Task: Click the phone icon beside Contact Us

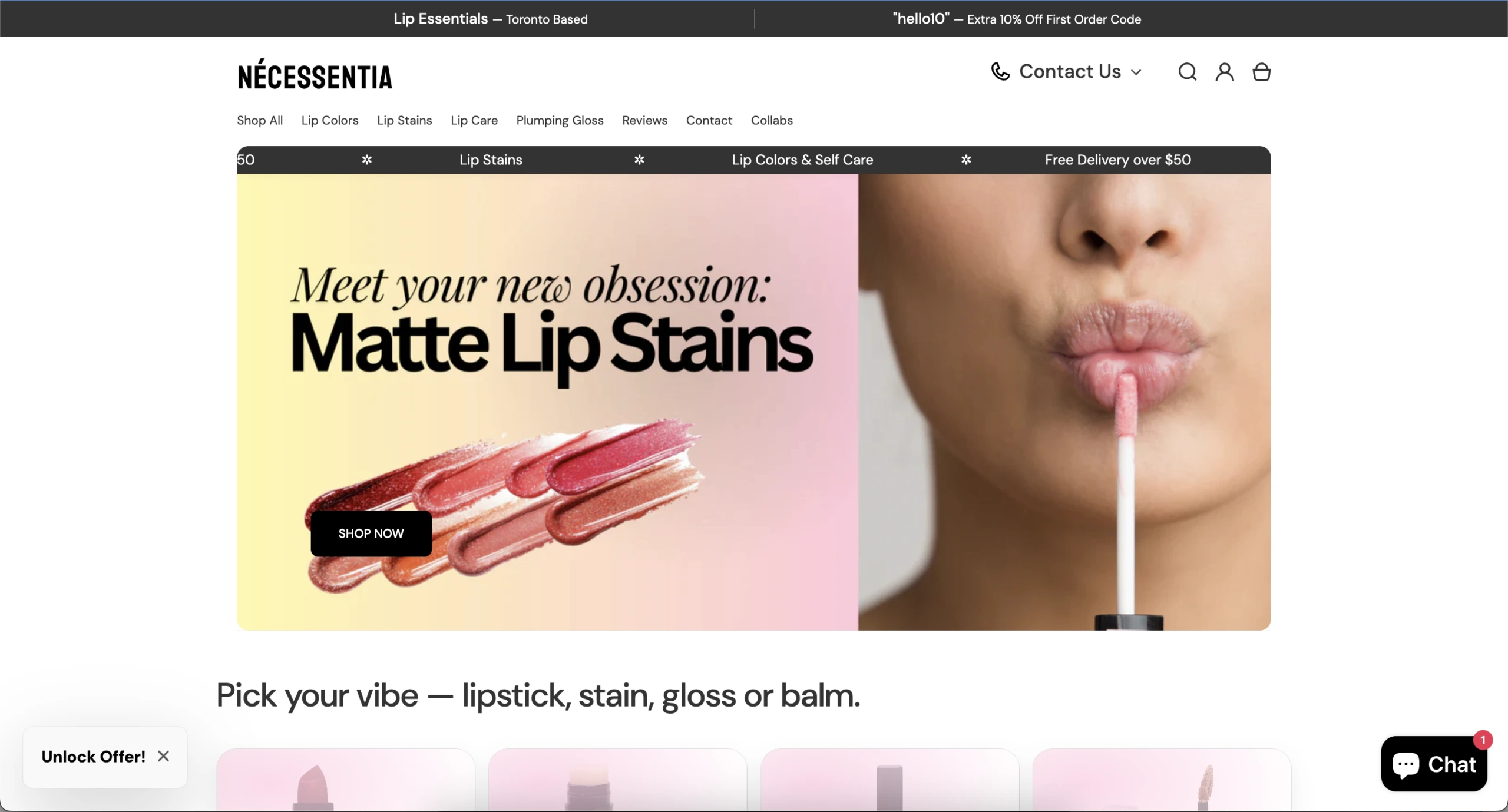Action: (x=1000, y=72)
